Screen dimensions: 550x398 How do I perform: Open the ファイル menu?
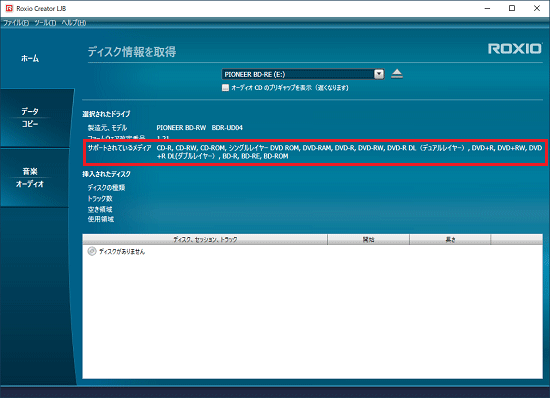click(16, 23)
